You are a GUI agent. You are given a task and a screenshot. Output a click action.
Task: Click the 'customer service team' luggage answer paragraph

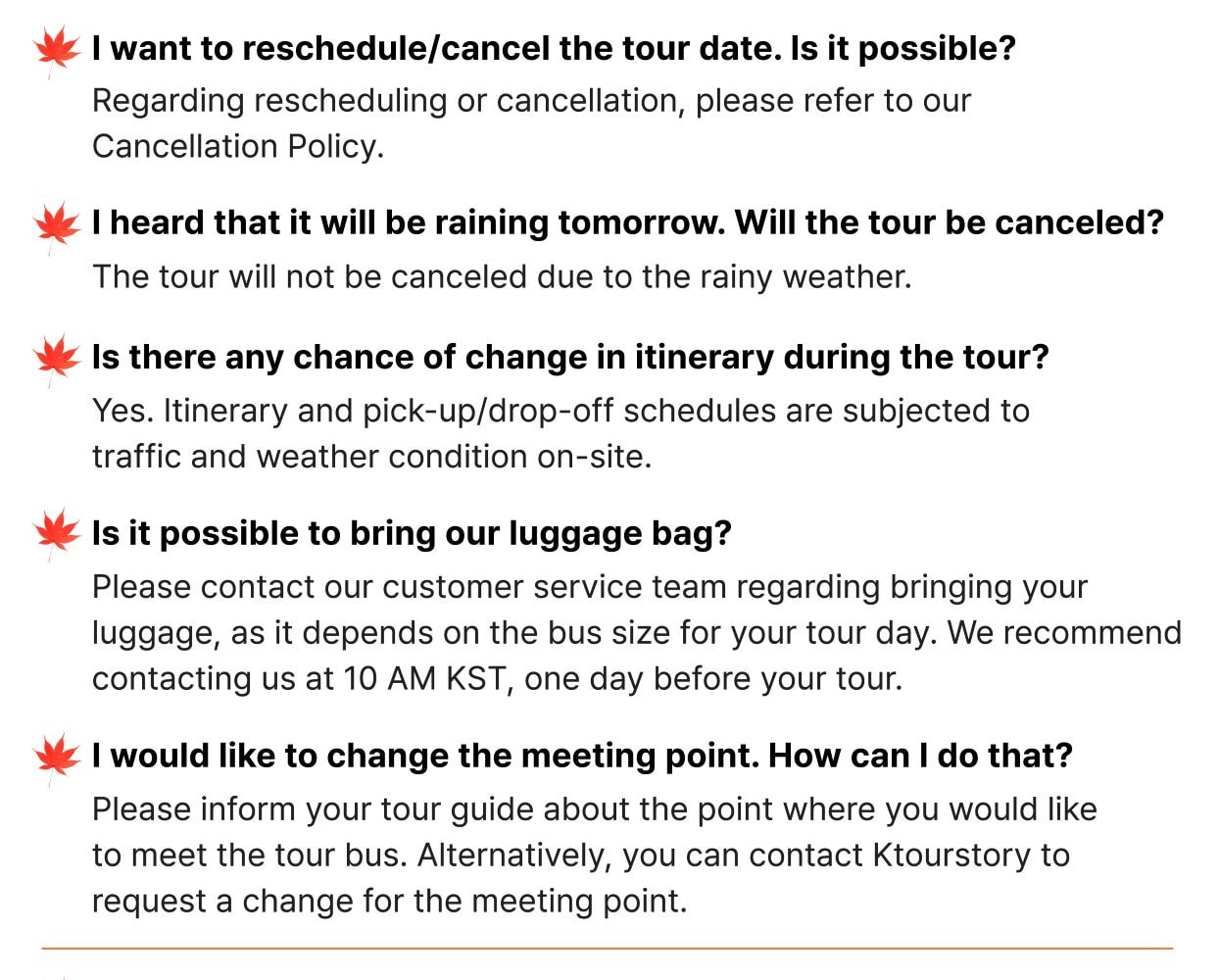[637, 632]
